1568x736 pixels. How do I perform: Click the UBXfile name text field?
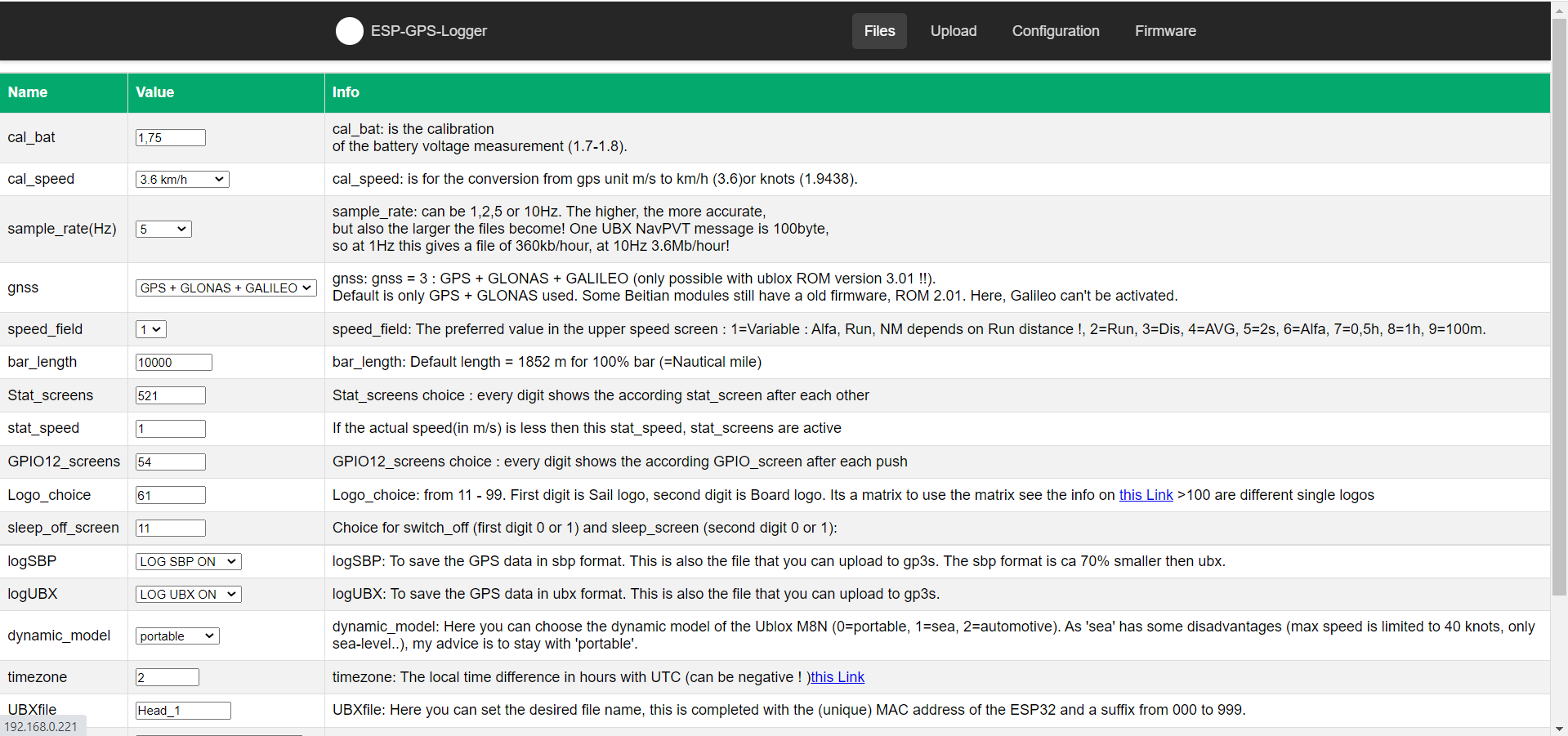point(183,711)
